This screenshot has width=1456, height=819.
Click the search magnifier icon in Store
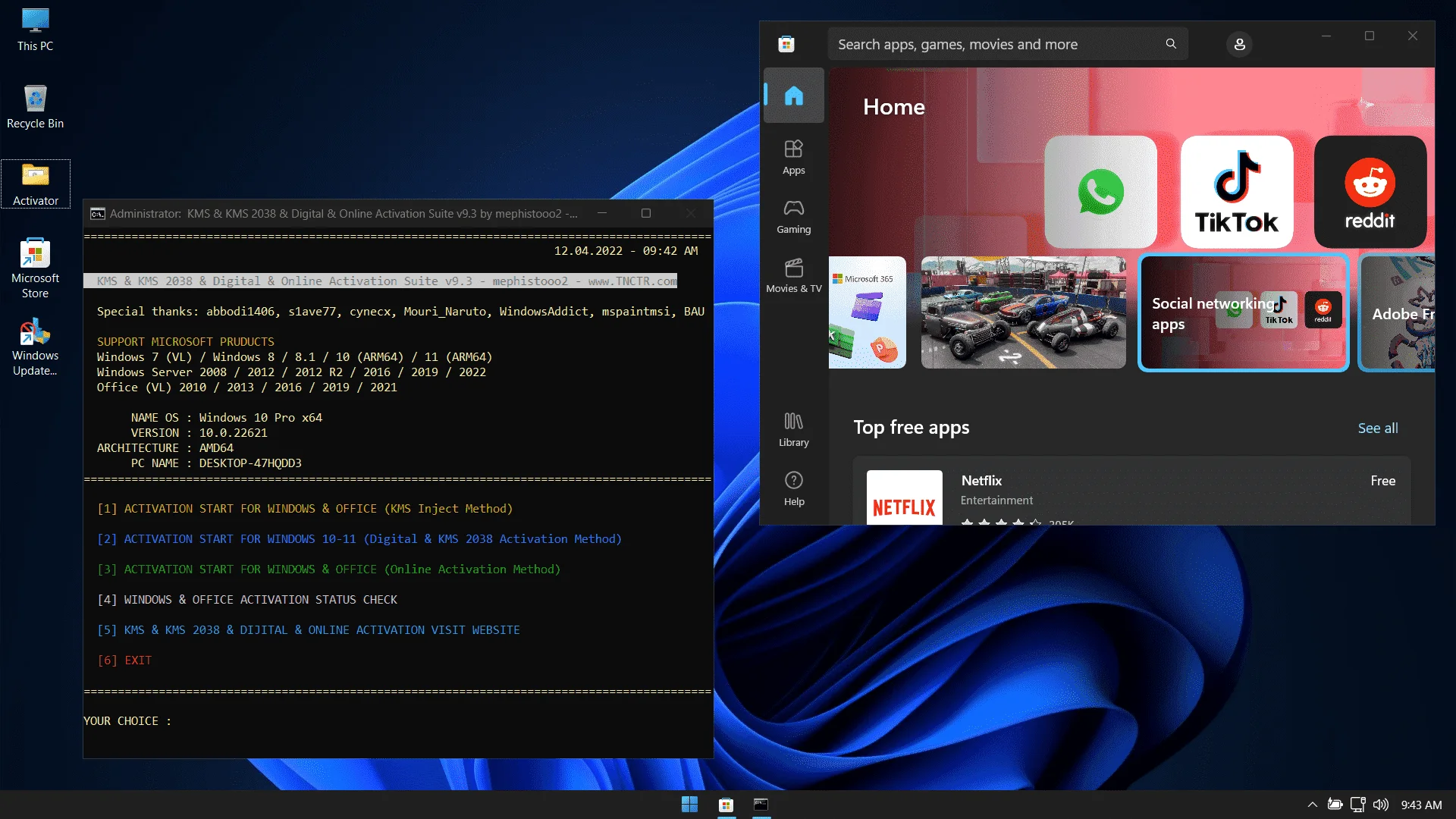point(1171,44)
